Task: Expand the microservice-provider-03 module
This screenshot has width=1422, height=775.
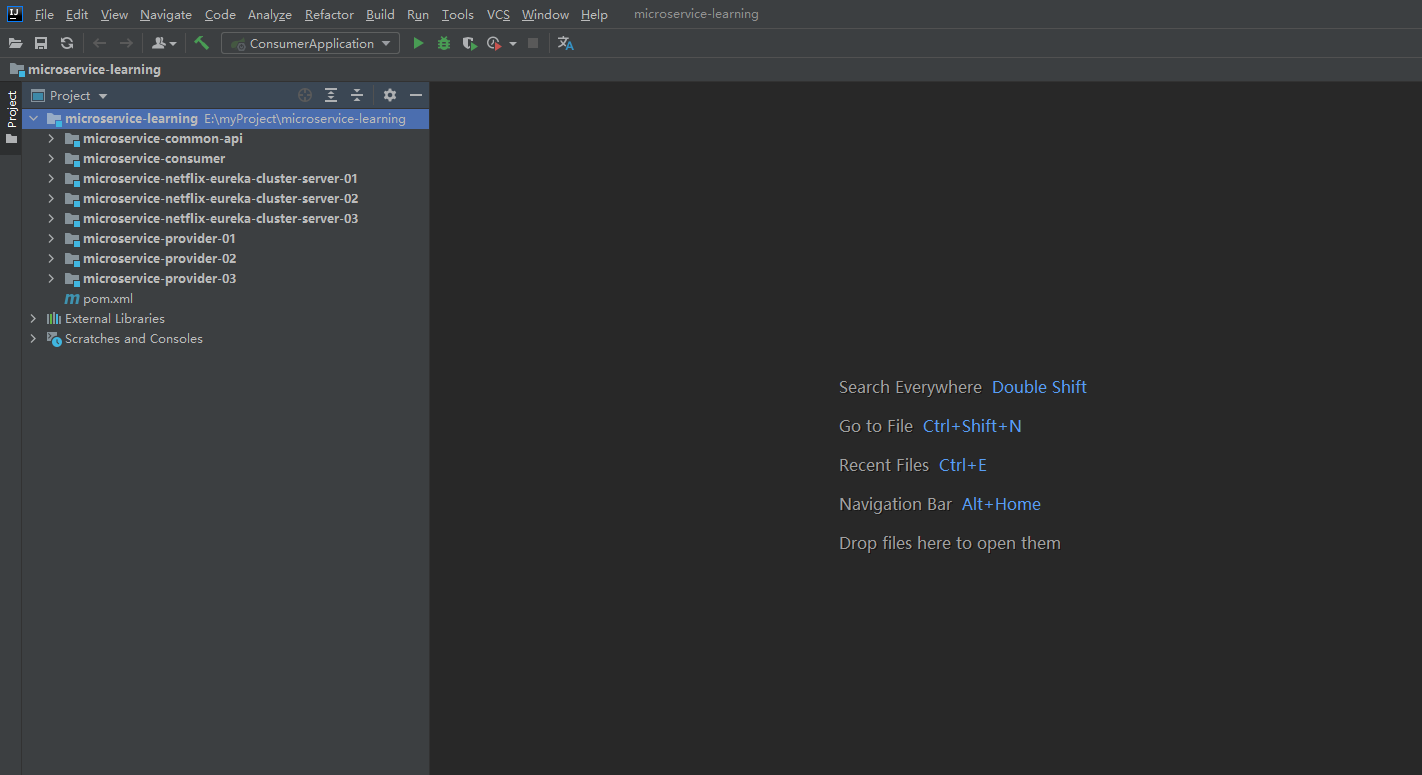Action: tap(51, 278)
